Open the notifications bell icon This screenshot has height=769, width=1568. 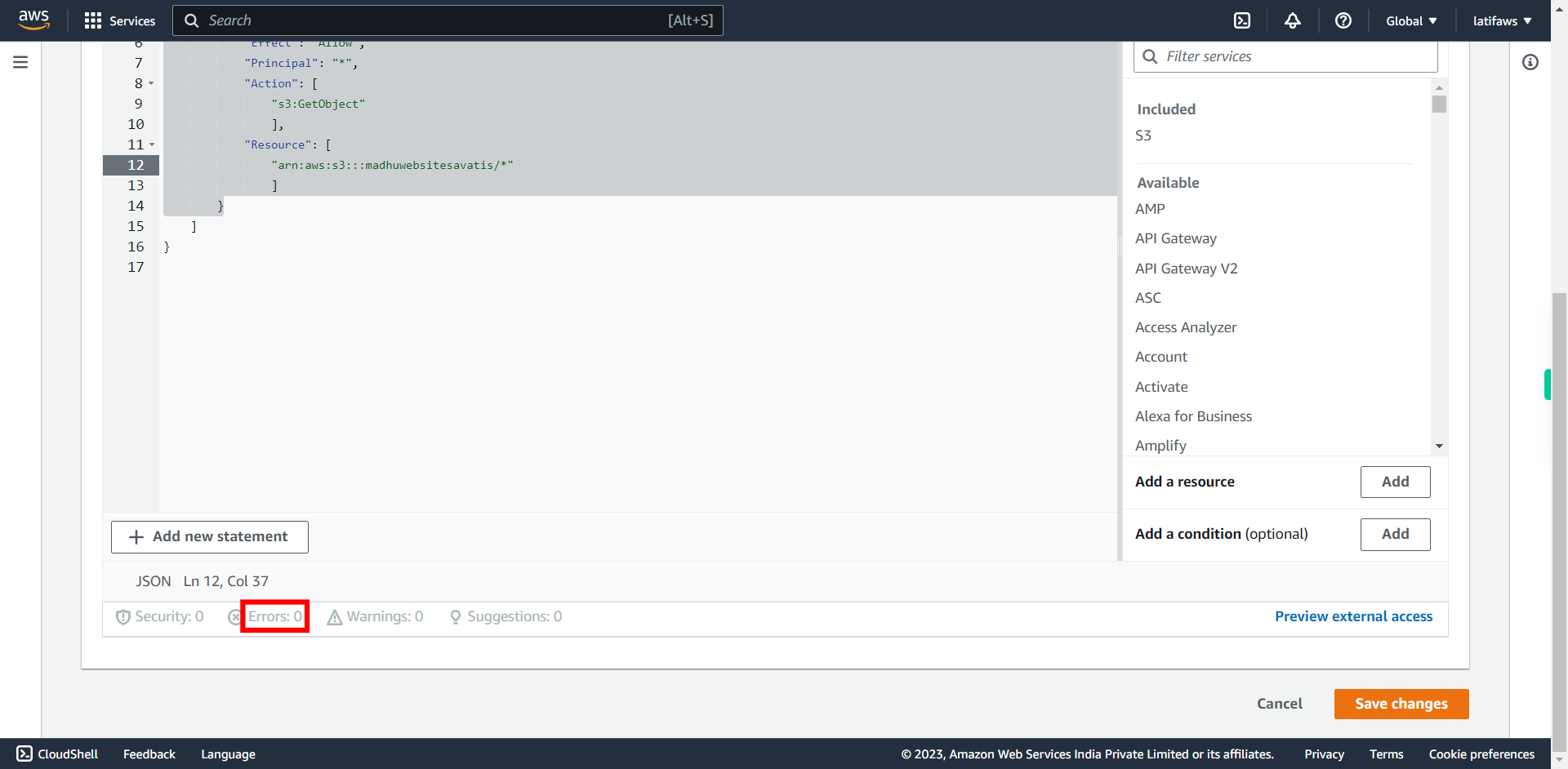click(1293, 20)
